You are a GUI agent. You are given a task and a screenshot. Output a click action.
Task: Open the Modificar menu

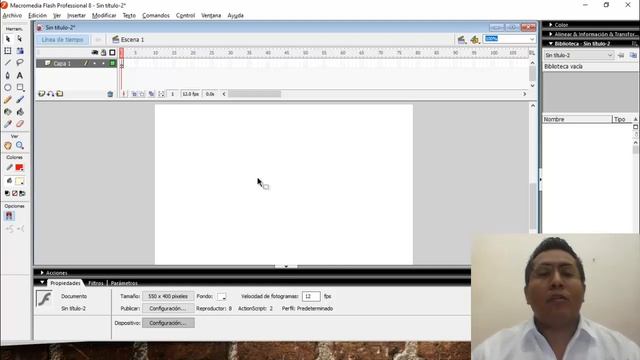point(104,16)
